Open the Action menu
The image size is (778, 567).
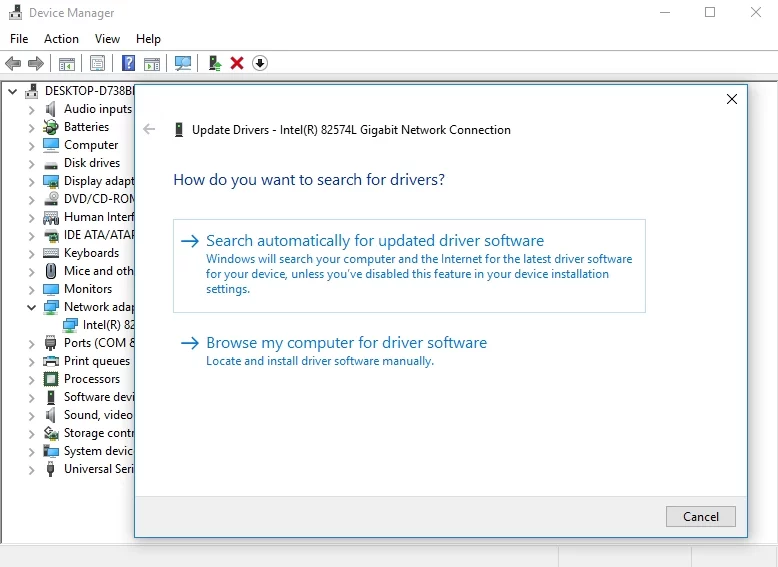point(61,39)
